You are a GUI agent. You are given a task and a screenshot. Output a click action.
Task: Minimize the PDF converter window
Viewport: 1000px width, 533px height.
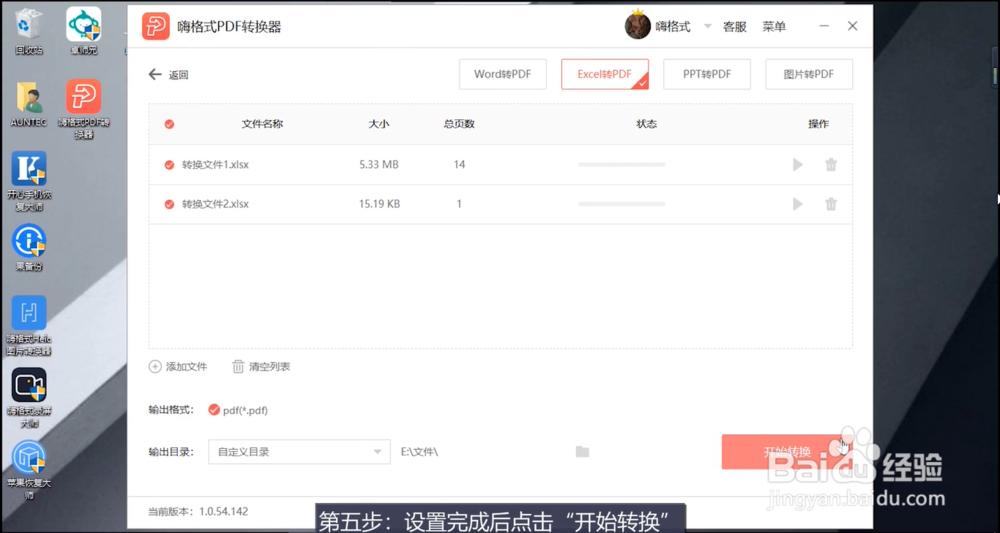(x=824, y=26)
